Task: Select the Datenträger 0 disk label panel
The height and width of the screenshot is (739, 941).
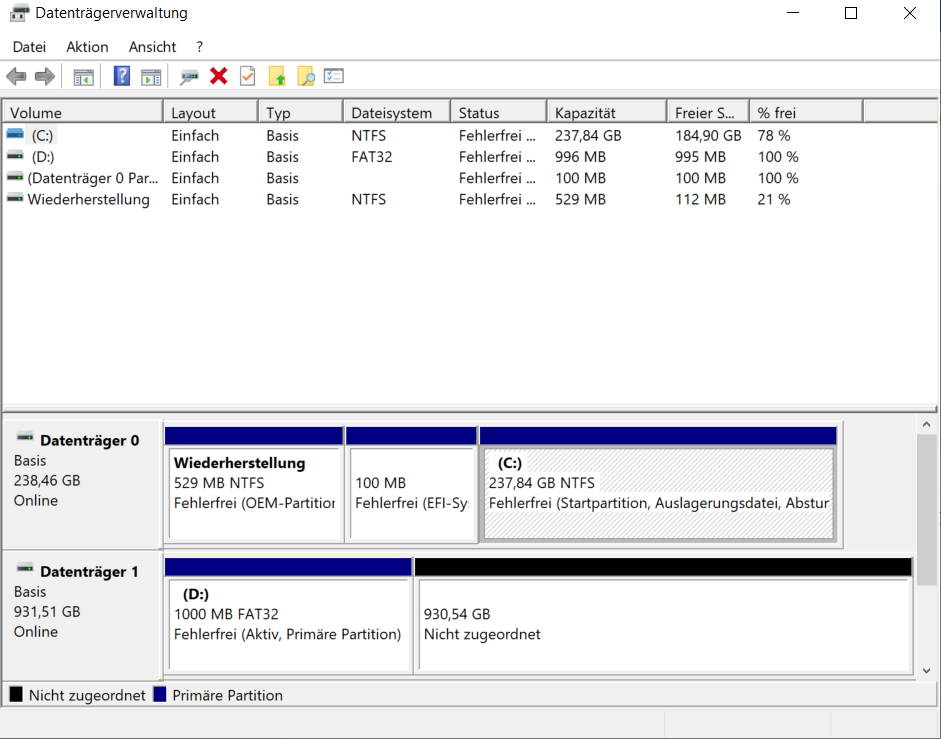Action: [x=82, y=483]
